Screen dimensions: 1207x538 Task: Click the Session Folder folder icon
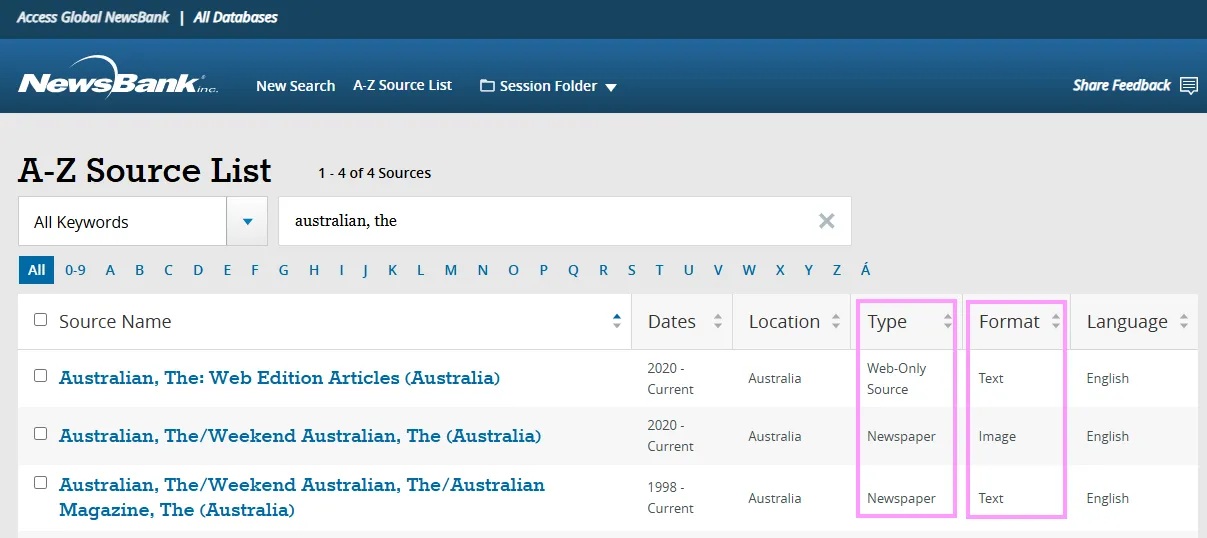point(487,86)
